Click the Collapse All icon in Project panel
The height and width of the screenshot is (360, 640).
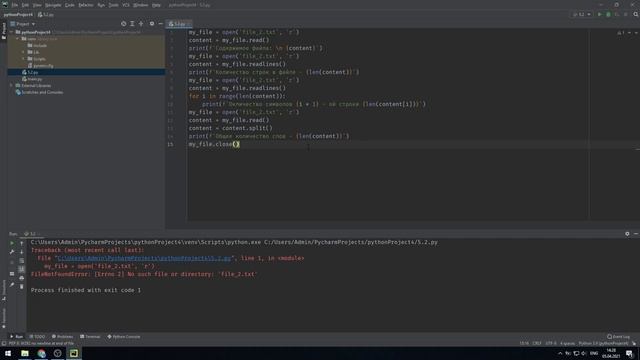click(141, 24)
